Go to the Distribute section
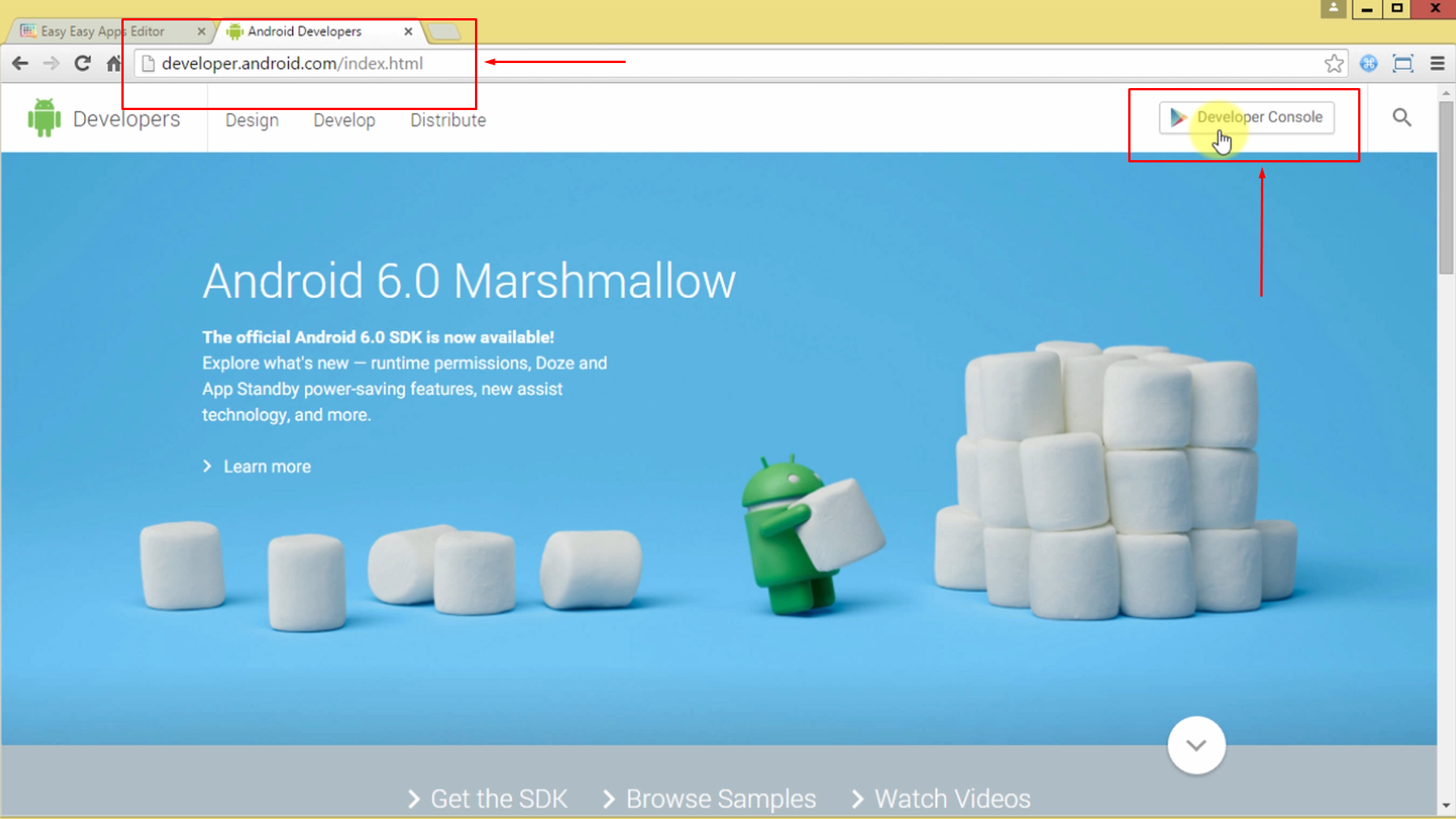The width and height of the screenshot is (1456, 819). click(x=448, y=121)
